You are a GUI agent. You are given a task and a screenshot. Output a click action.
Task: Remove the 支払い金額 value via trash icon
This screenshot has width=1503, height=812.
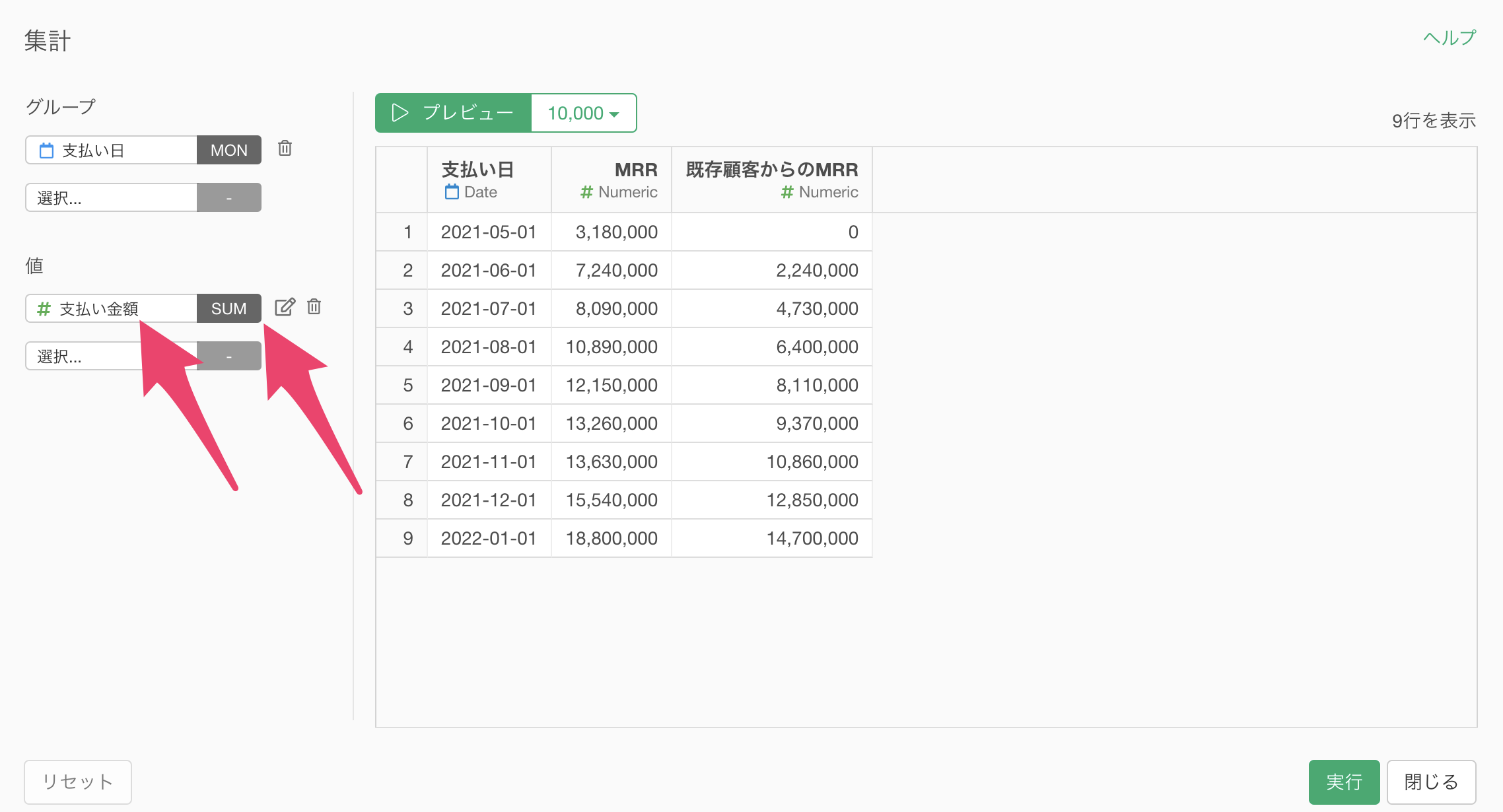pos(314,307)
